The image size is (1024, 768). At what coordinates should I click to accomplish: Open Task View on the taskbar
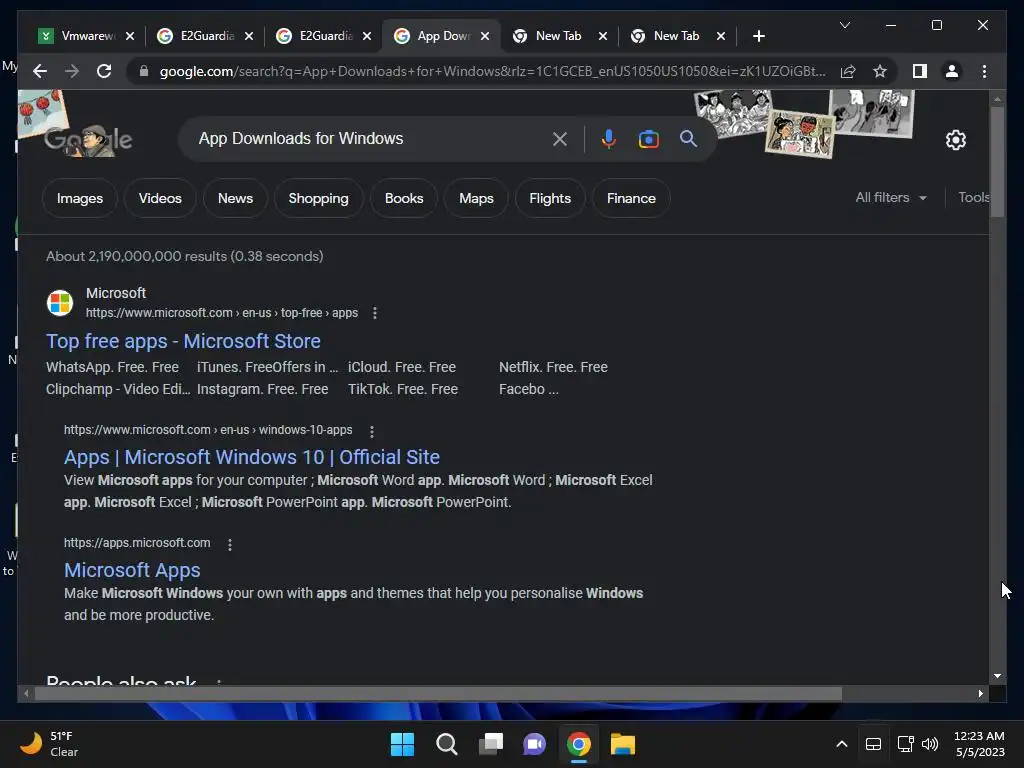coord(490,744)
